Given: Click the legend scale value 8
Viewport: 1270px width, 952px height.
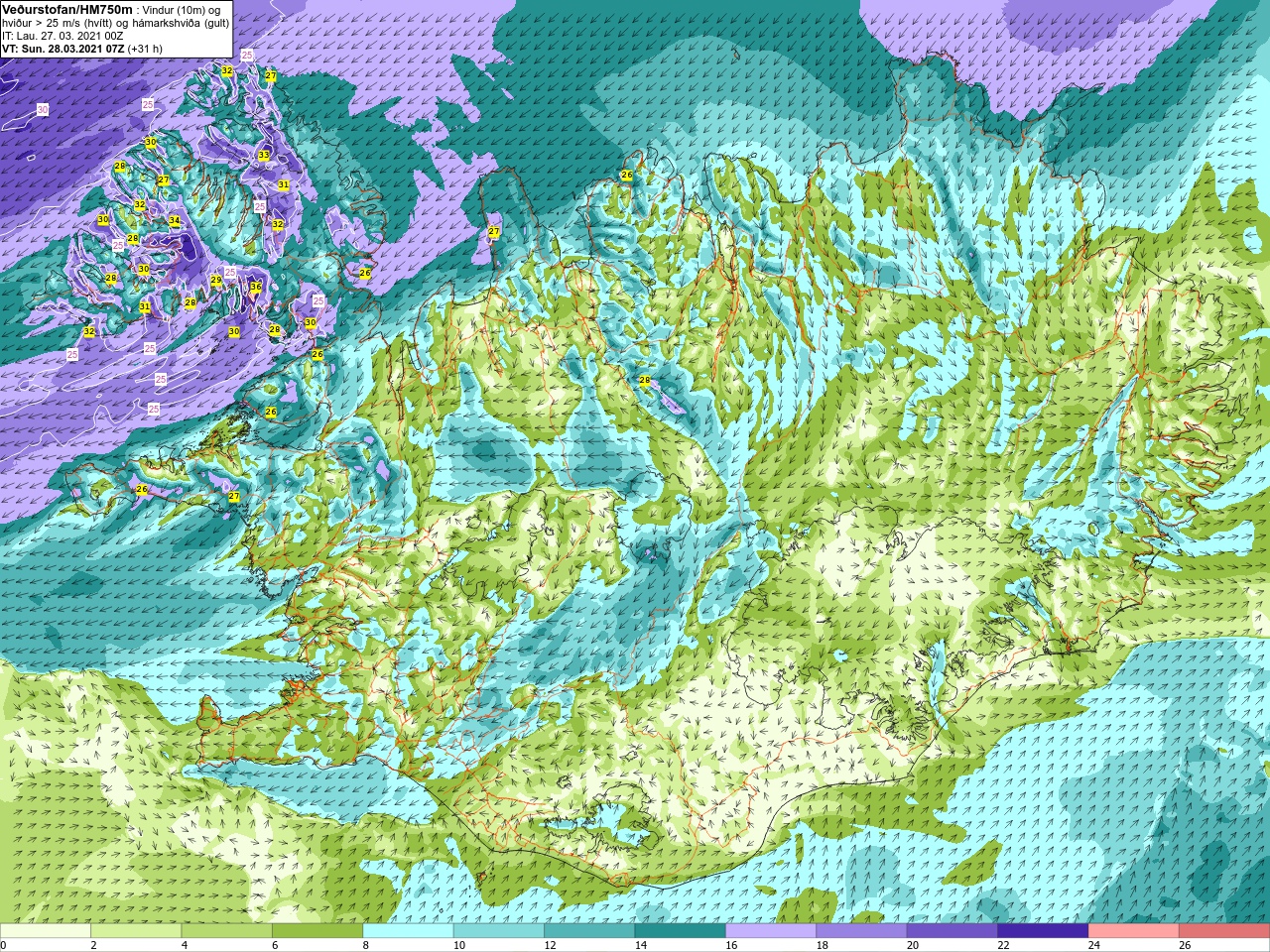Looking at the screenshot, I should click(x=366, y=945).
